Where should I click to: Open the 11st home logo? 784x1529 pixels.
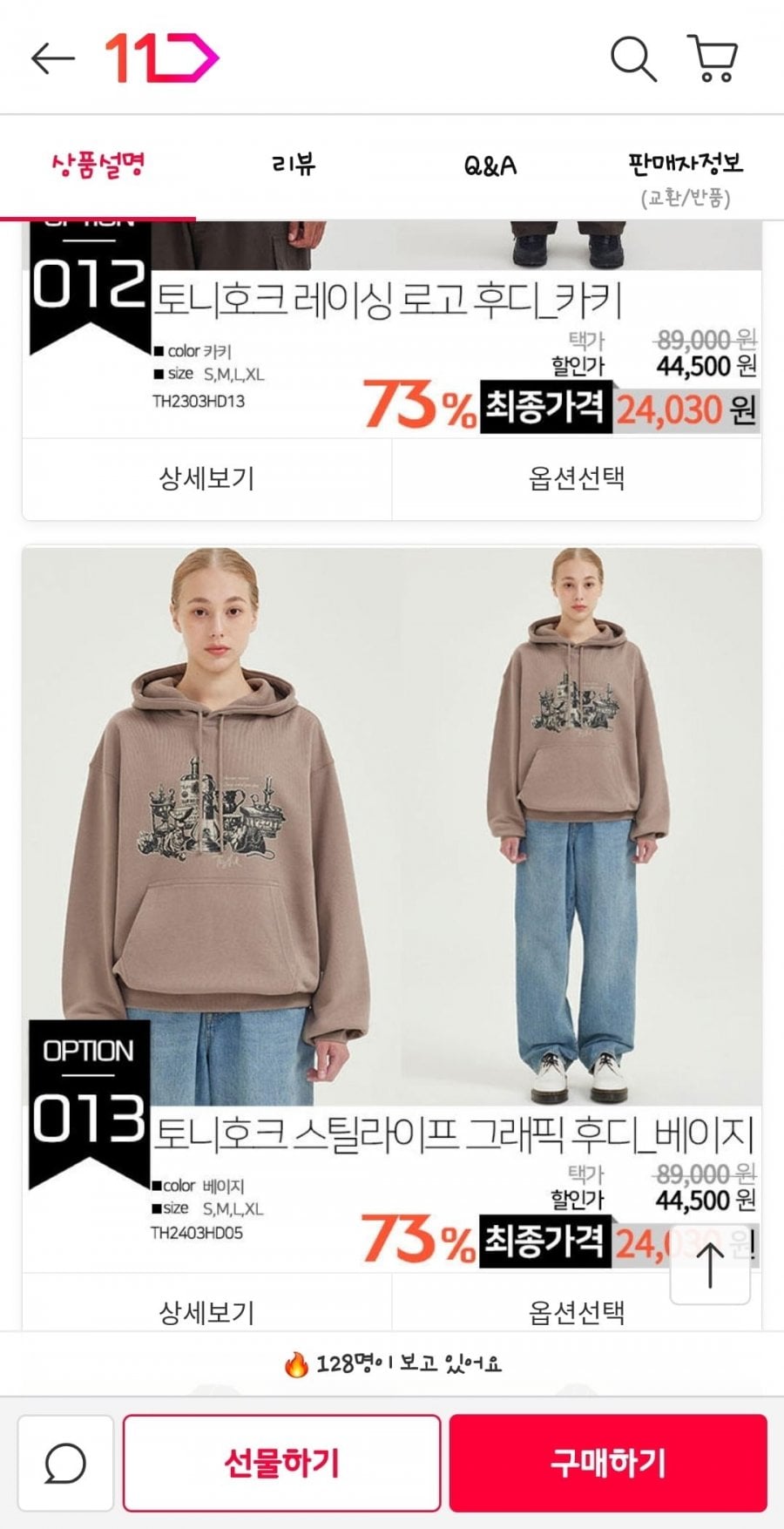point(162,58)
